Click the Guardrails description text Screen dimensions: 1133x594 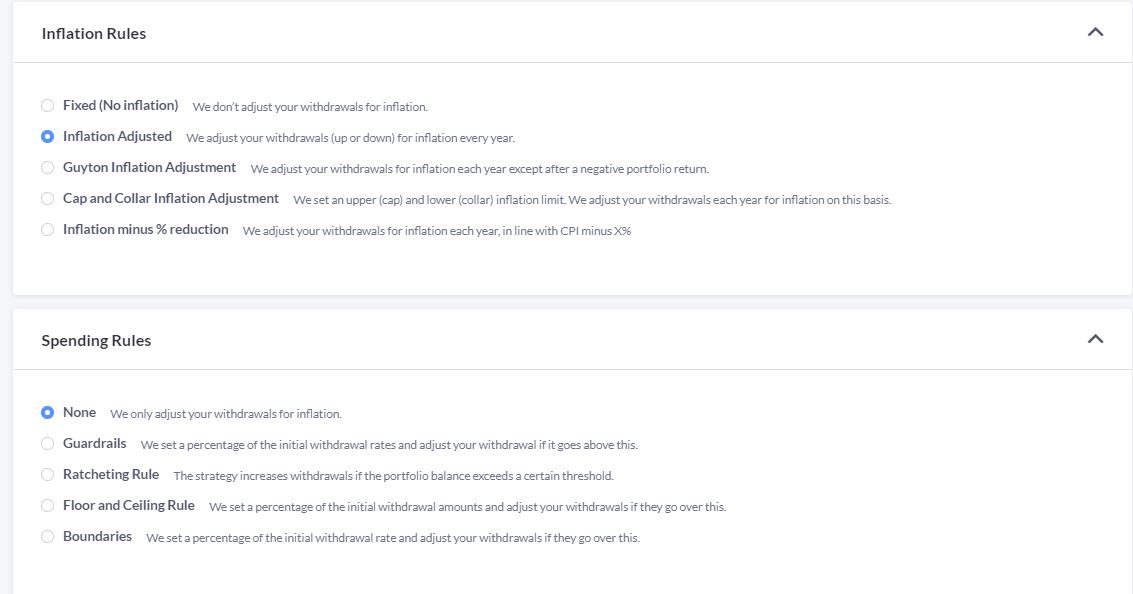(388, 445)
